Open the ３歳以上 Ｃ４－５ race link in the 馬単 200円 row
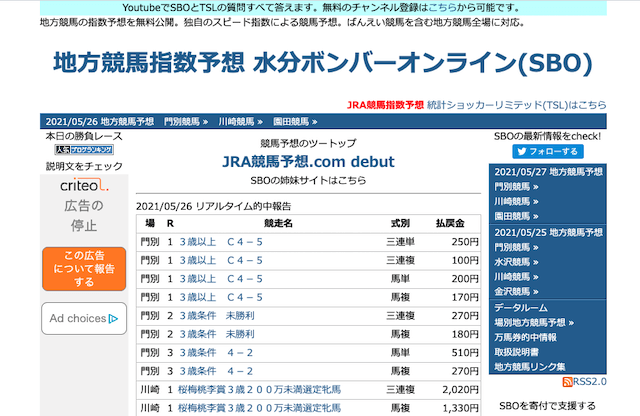This screenshot has height=416, width=640. pos(221,279)
